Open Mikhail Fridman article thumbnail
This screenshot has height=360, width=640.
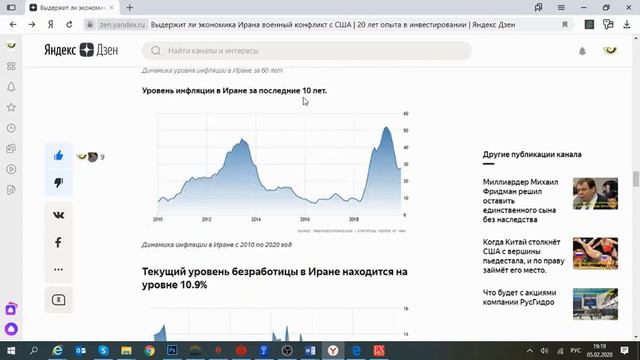(595, 193)
